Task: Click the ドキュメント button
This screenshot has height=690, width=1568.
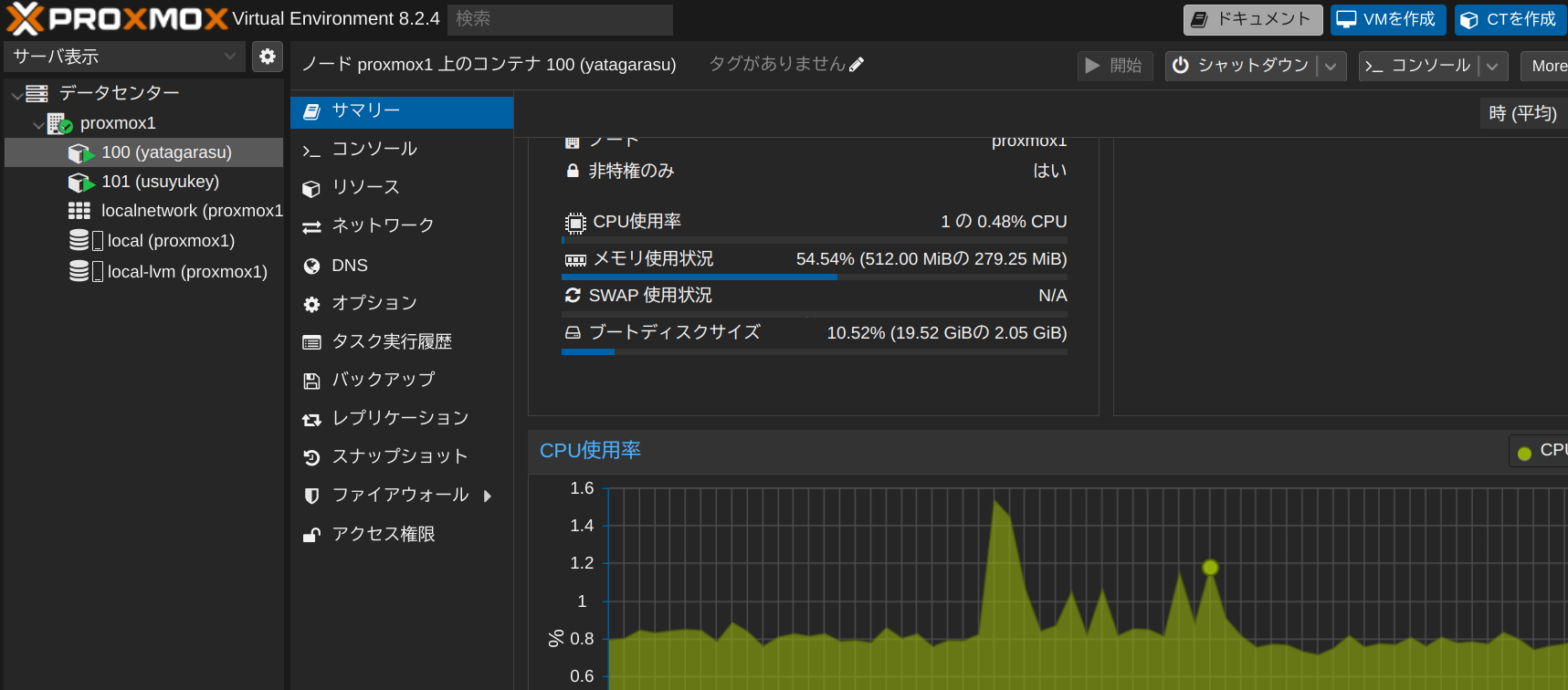Action: 1253,19
